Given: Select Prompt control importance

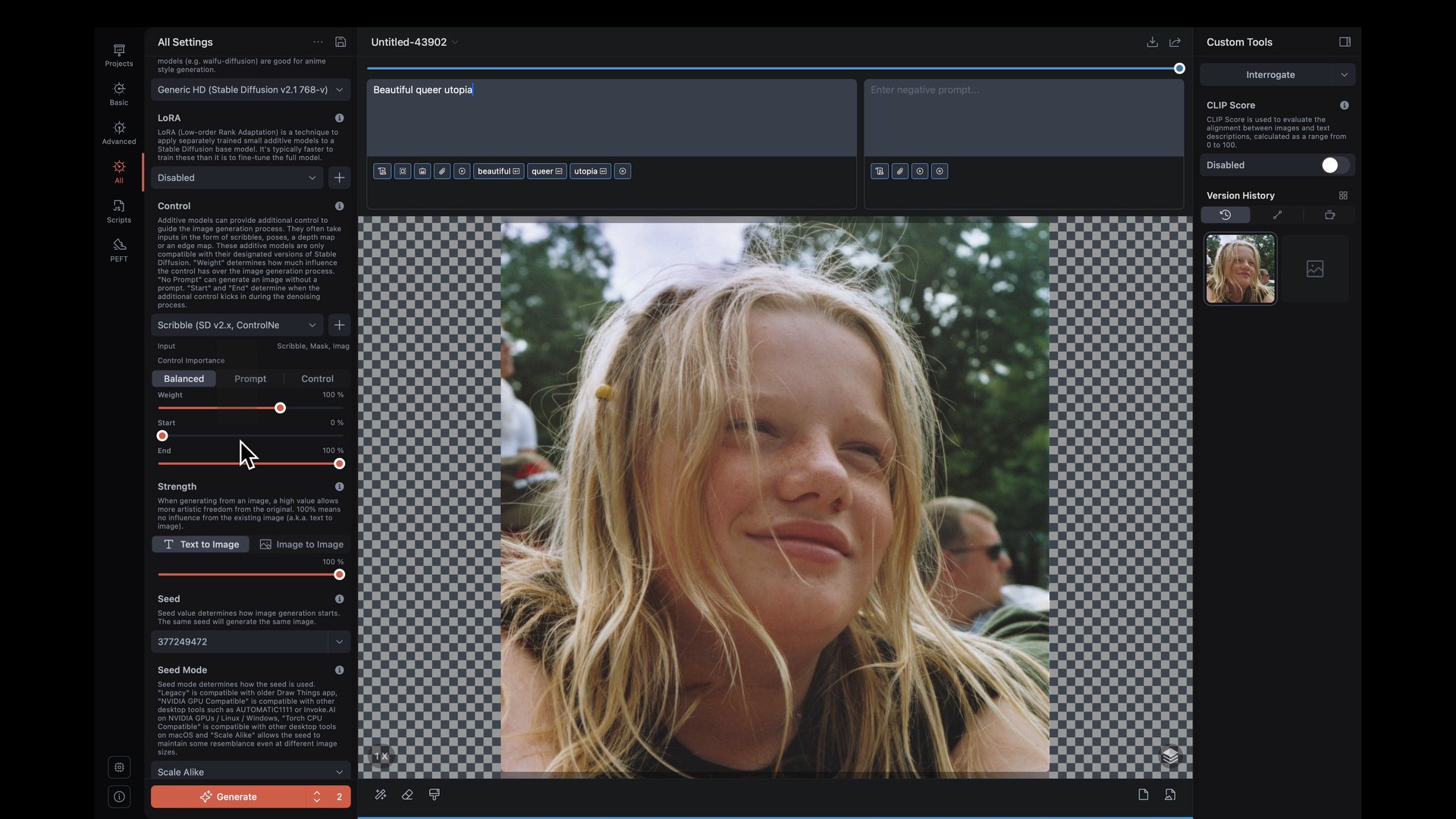Looking at the screenshot, I should (250, 378).
